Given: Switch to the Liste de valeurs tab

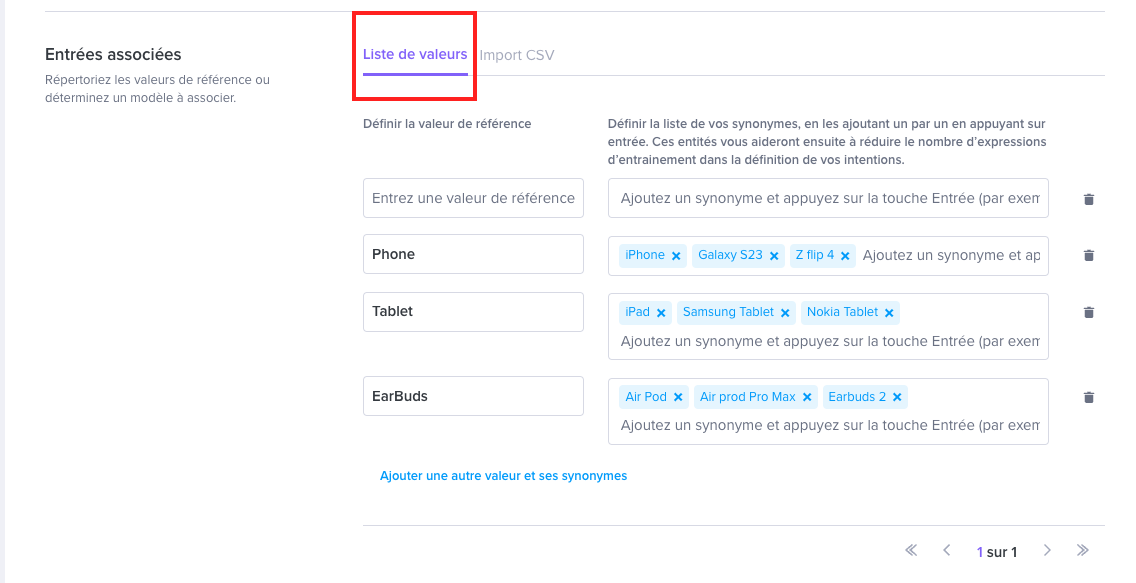Looking at the screenshot, I should coord(415,55).
